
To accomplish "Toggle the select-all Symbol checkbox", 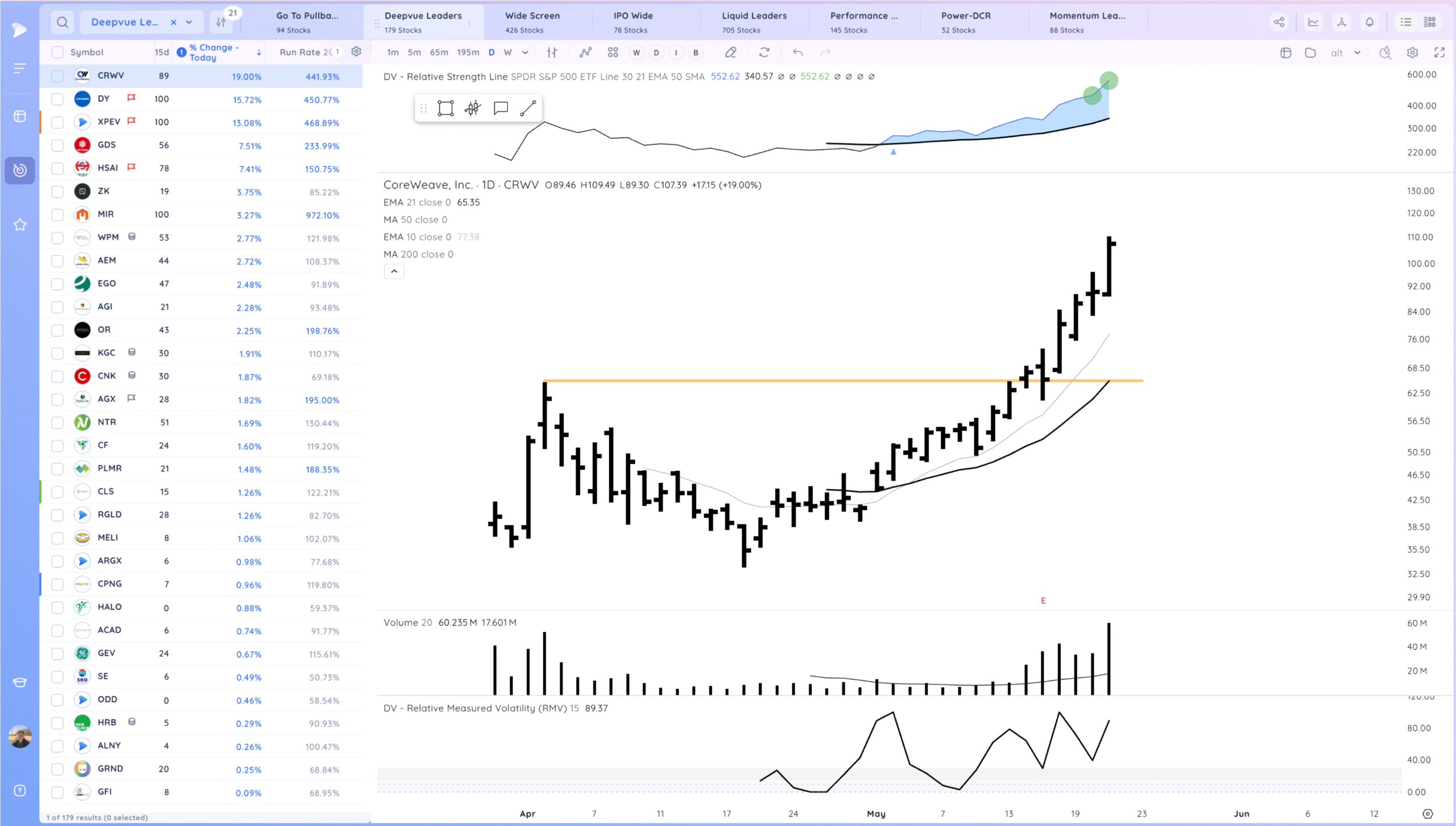I will pos(57,52).
